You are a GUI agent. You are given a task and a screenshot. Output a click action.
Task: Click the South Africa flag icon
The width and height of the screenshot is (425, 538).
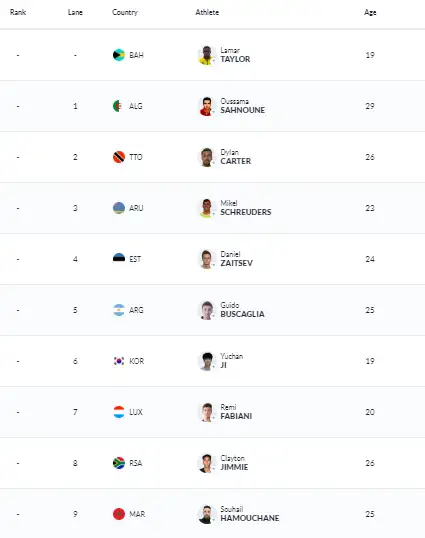[x=119, y=463]
